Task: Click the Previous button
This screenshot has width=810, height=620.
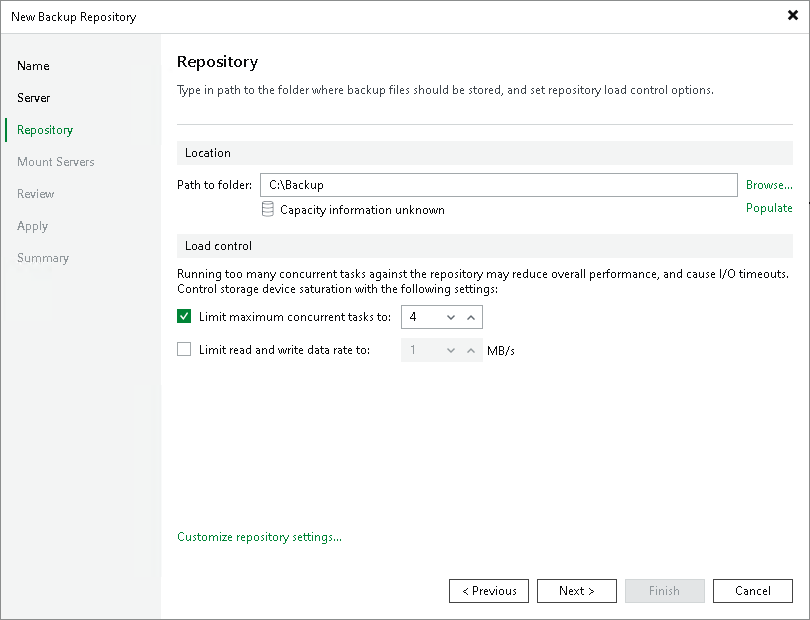Action: (x=488, y=590)
